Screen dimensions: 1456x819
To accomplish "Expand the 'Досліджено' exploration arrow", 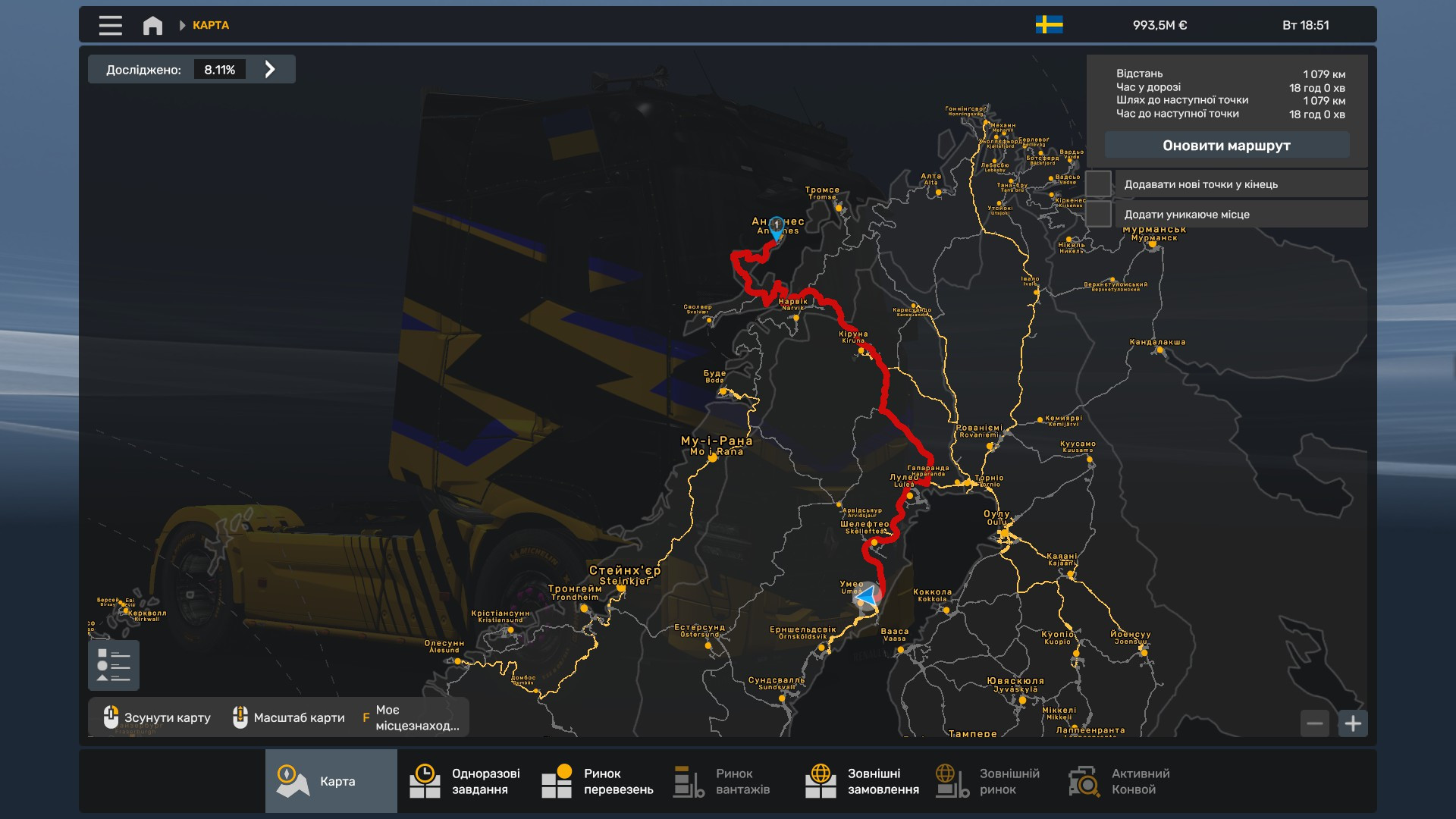I will click(270, 70).
